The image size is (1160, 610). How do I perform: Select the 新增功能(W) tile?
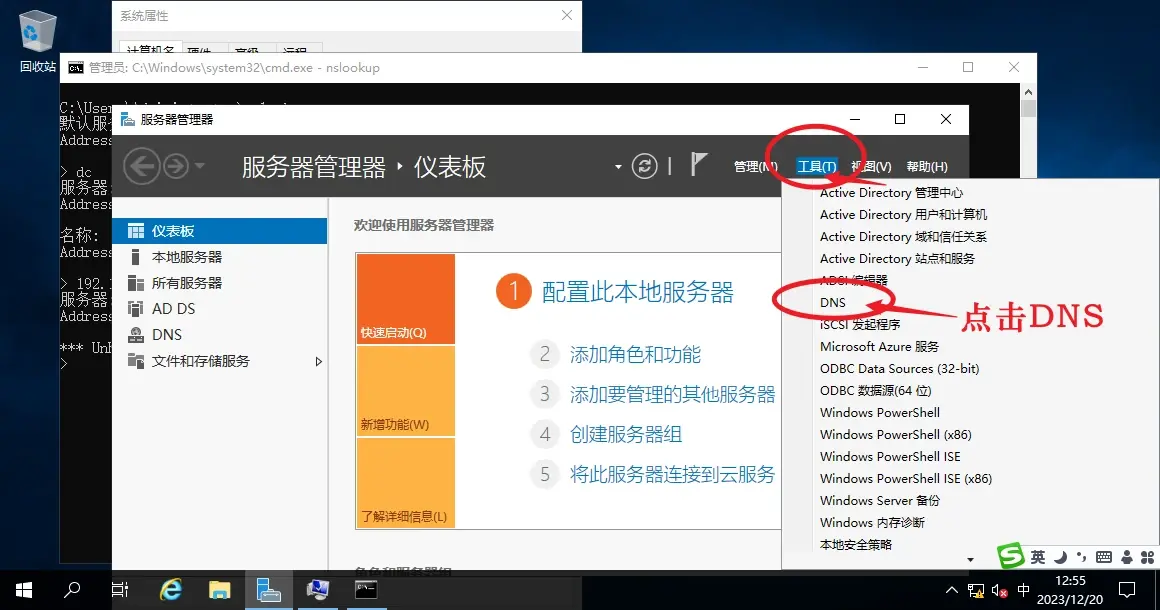coord(405,391)
